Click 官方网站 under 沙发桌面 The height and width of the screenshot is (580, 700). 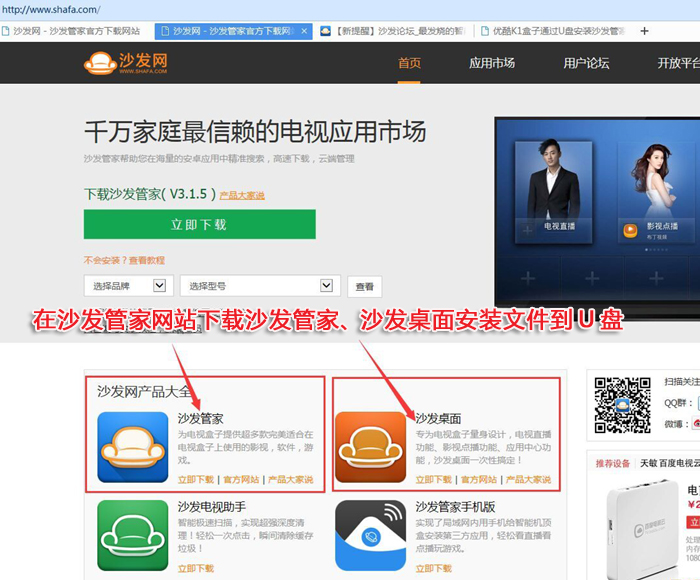coord(479,479)
